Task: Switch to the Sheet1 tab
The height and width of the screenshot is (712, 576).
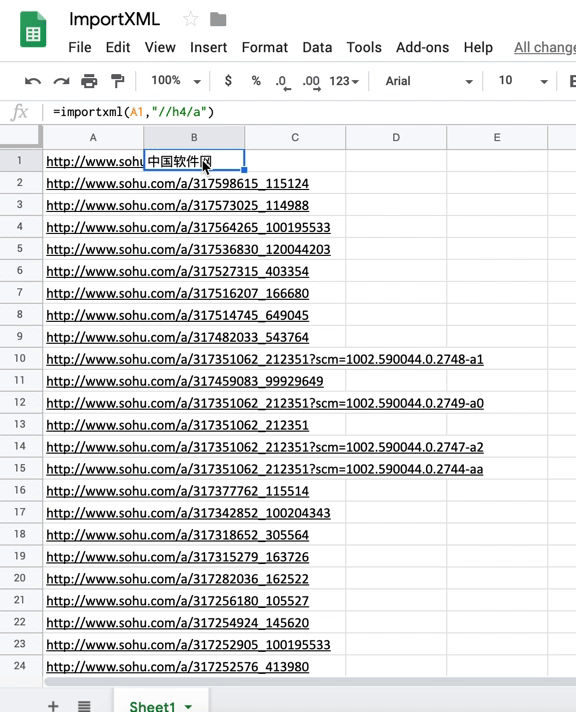Action: point(161,705)
